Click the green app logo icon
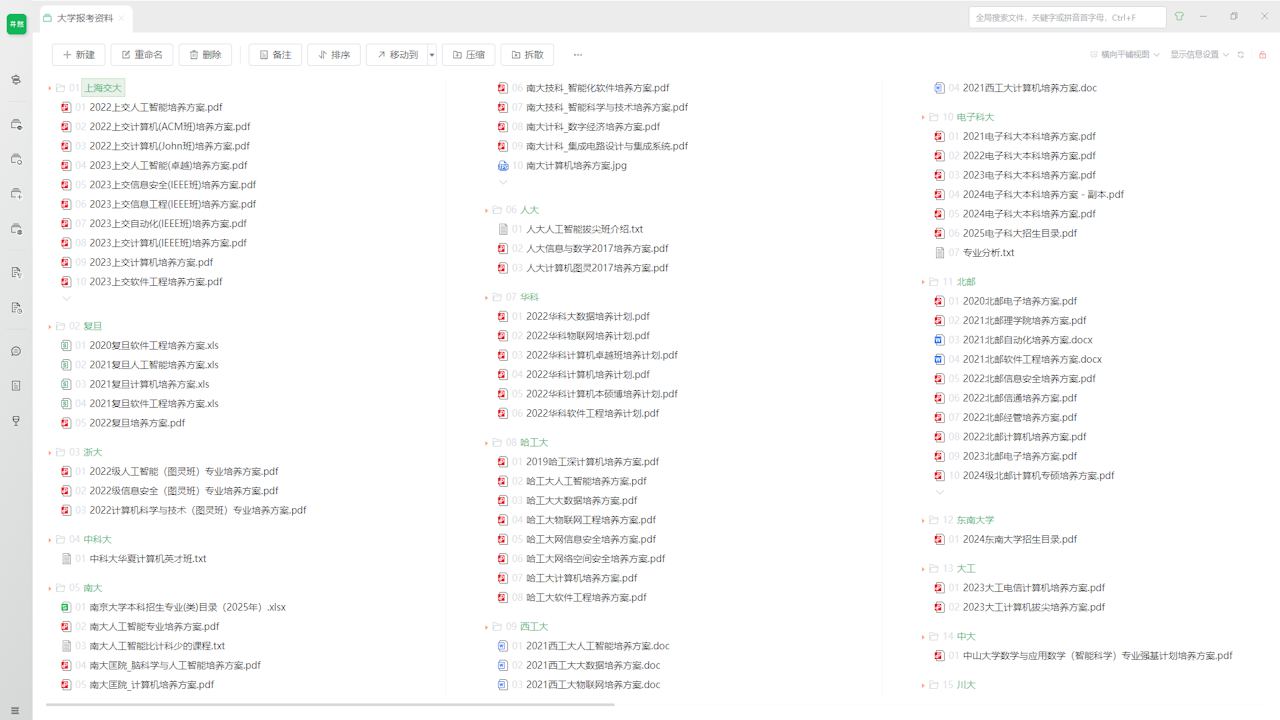This screenshot has width=1280, height=720. coord(16,25)
